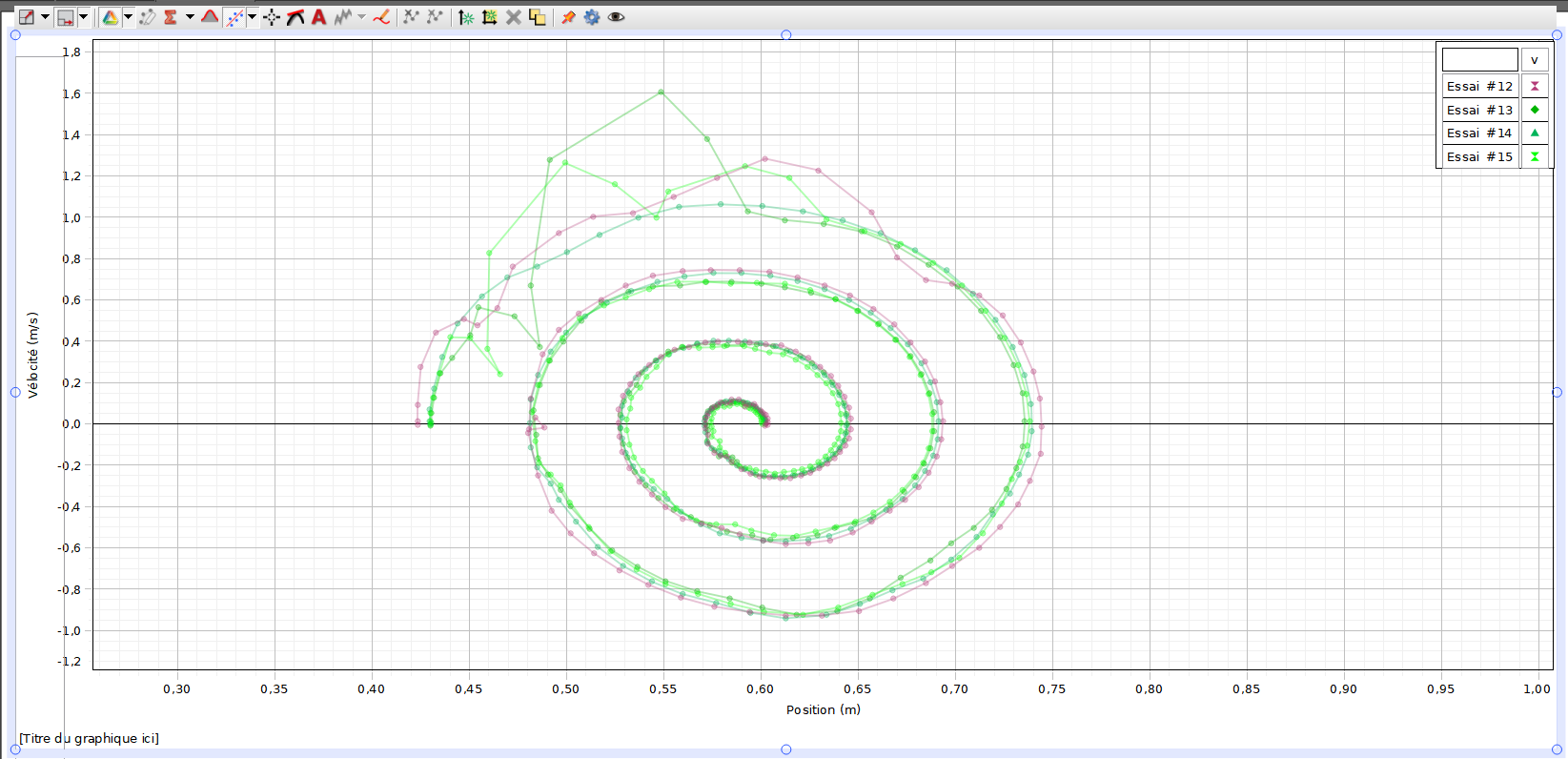The image size is (1568, 759).
Task: Click the pushpin icon in toolbar
Action: (x=568, y=17)
